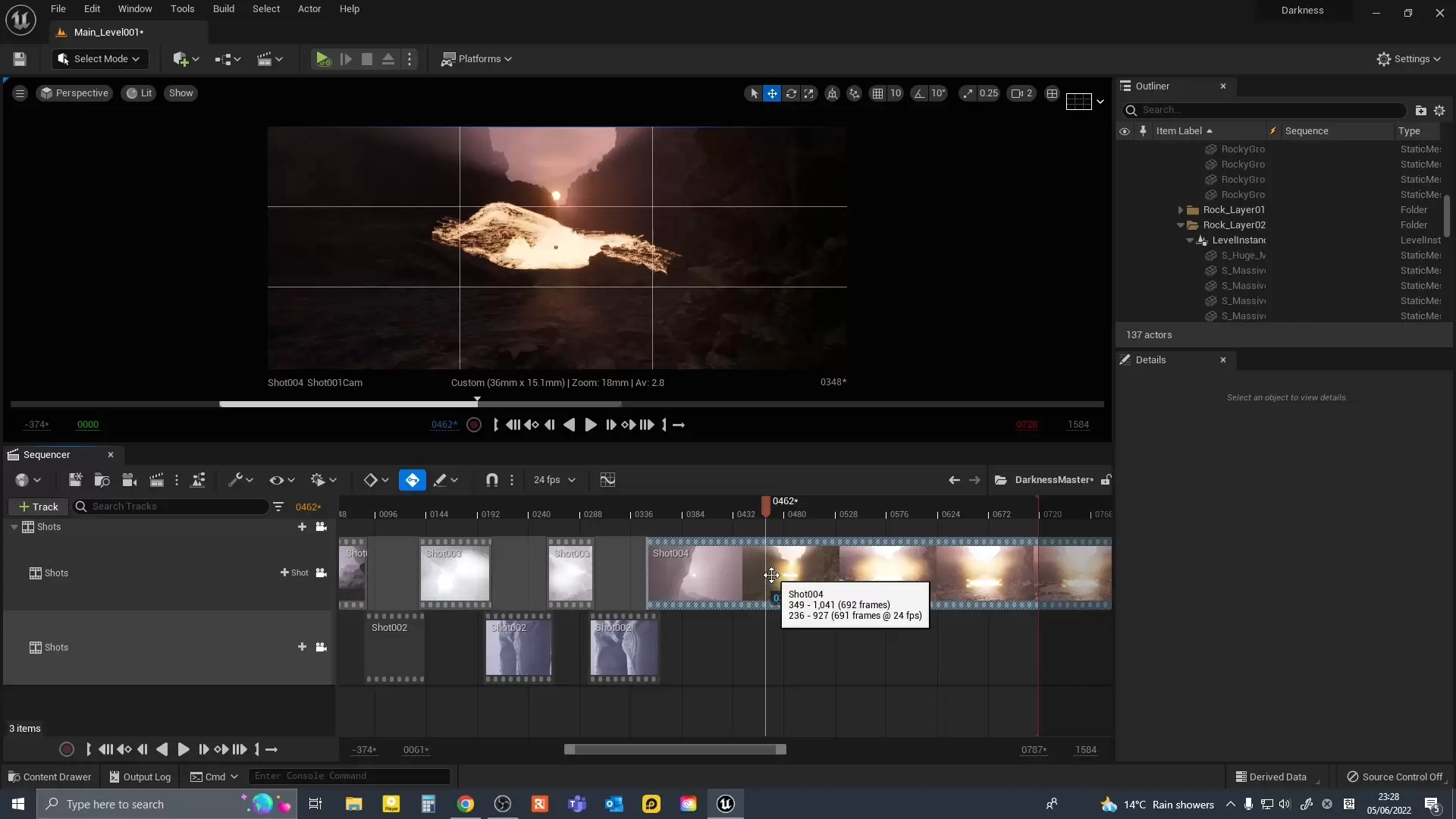Open the 24 fps frame rate dropdown
The width and height of the screenshot is (1456, 819).
(554, 480)
